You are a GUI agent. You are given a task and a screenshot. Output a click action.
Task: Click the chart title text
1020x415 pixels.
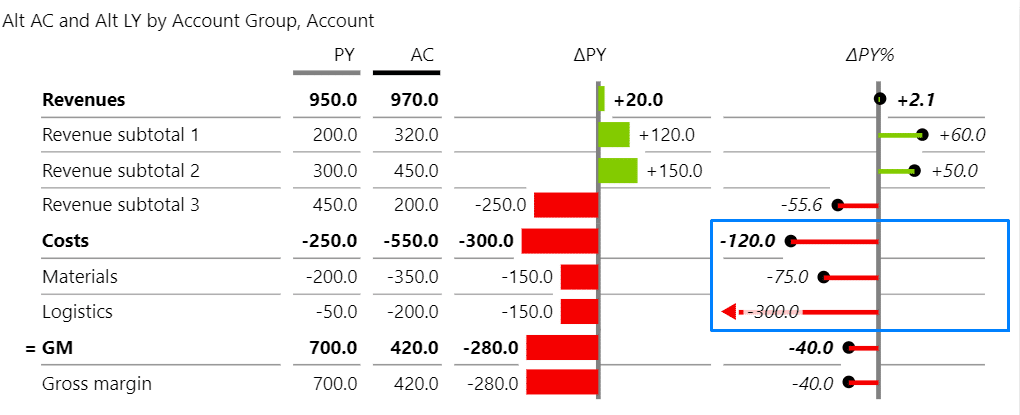coord(189,20)
